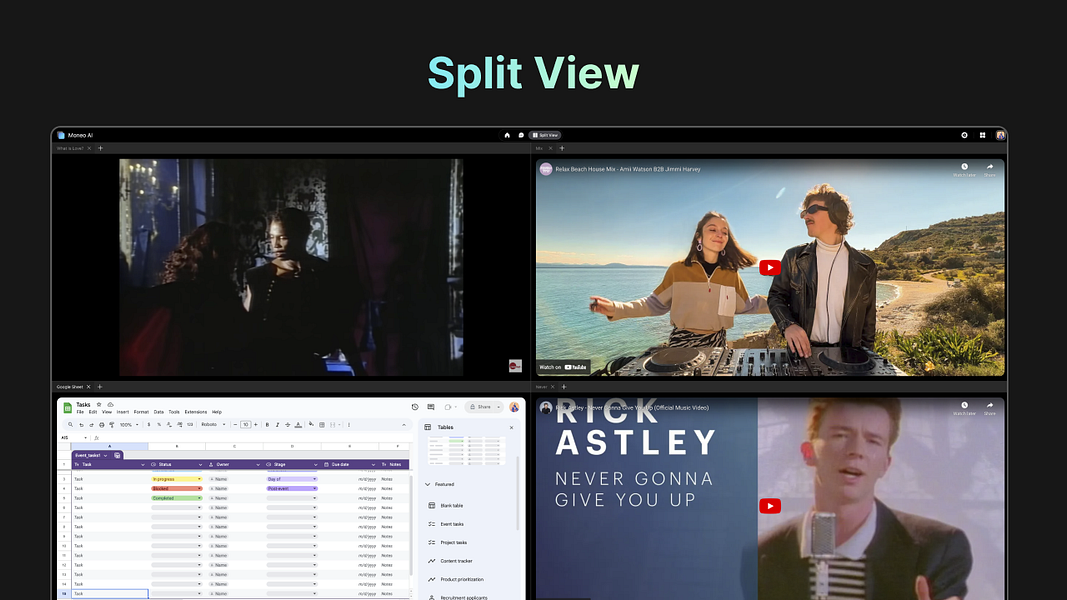The height and width of the screenshot is (600, 1067).
Task: Click Share on the Rick Astley video
Action: pos(989,408)
